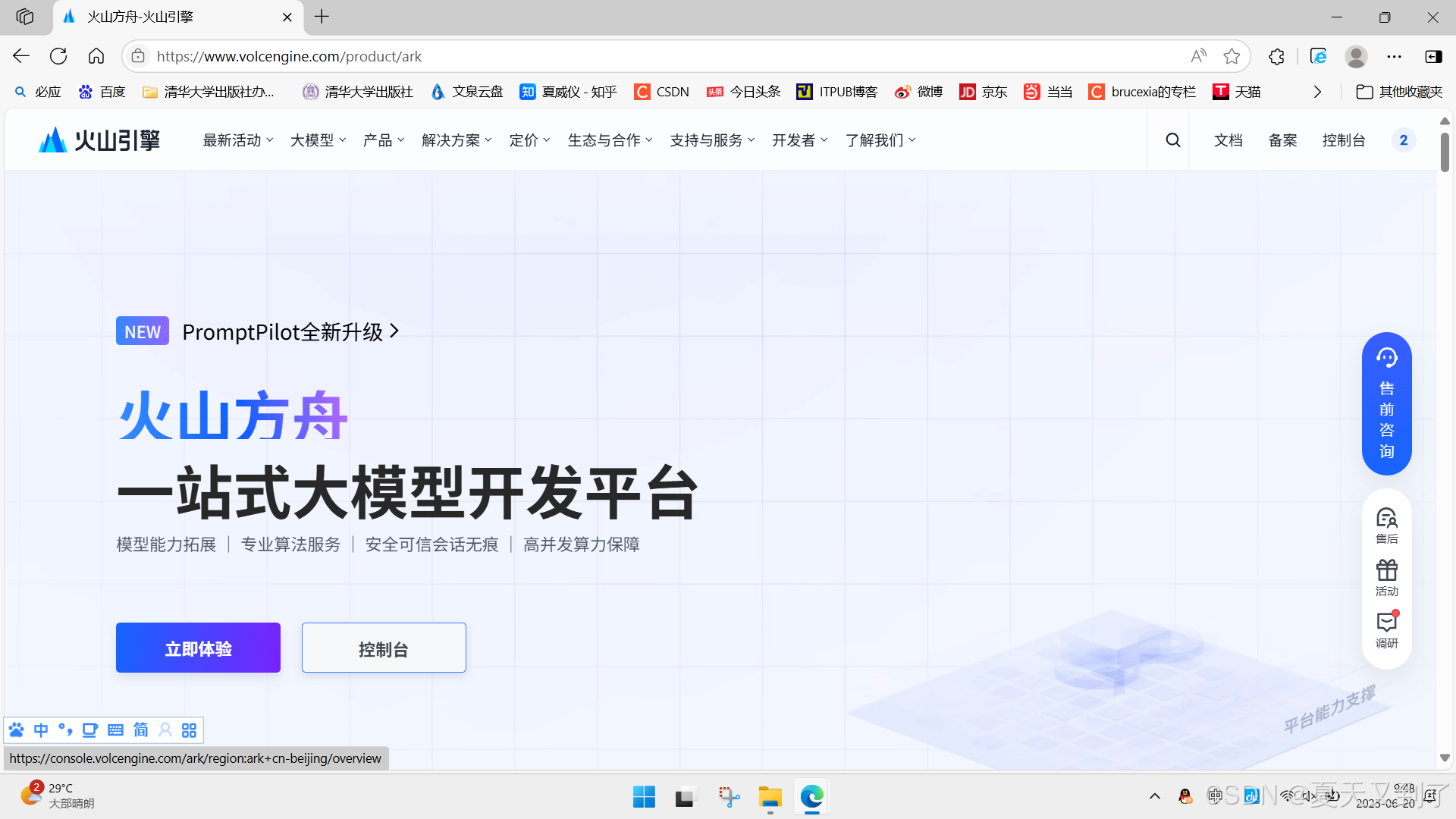Click the page vertical scrollbar thumb
This screenshot has width=1456, height=819.
1445,152
